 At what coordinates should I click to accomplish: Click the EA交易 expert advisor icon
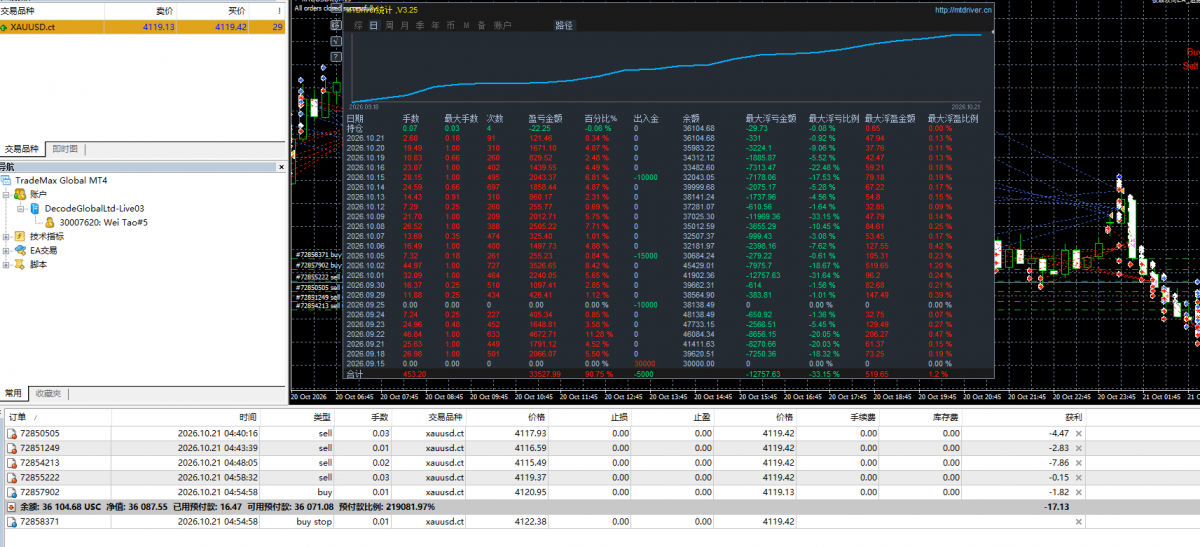coord(21,250)
